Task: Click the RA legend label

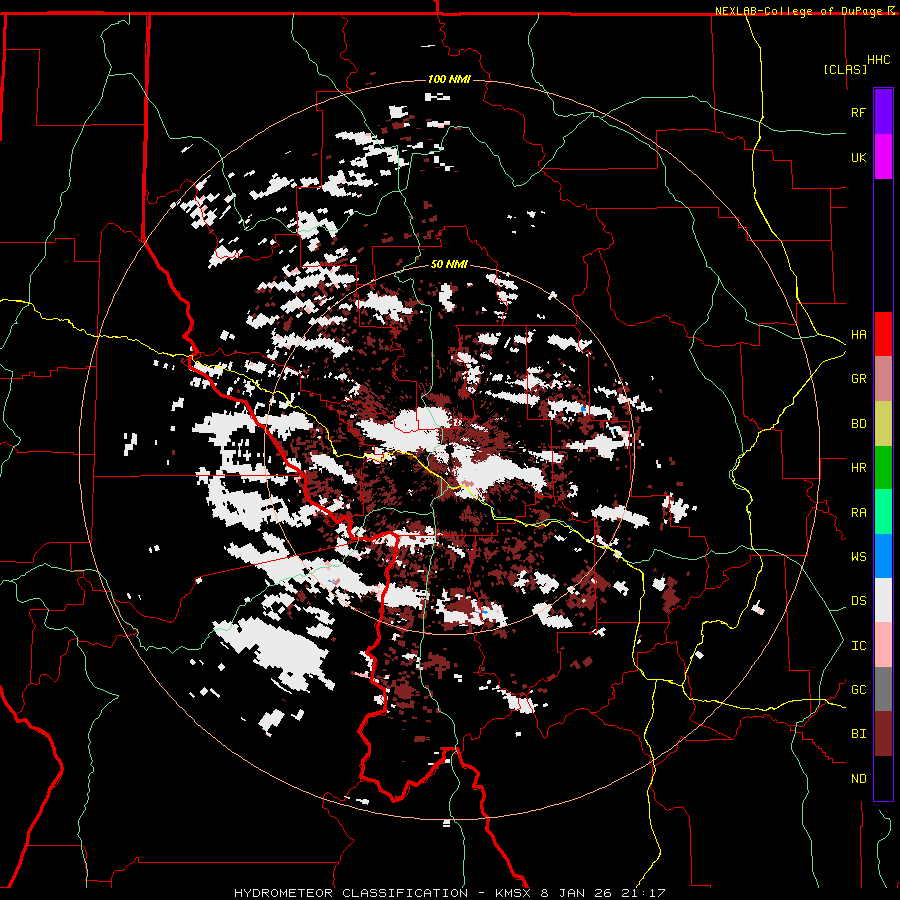Action: (x=858, y=513)
